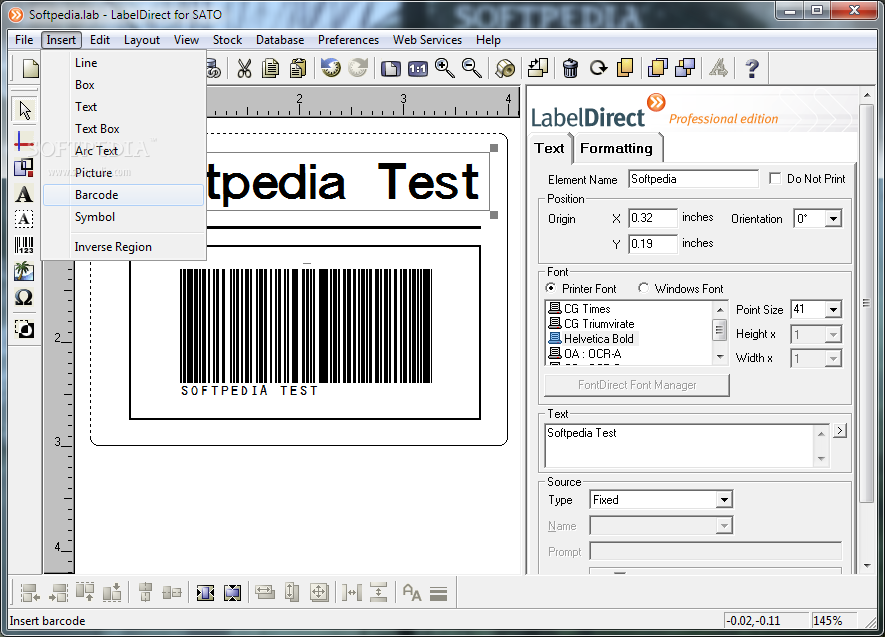Click the Zoom out magnifier icon

[x=472, y=68]
